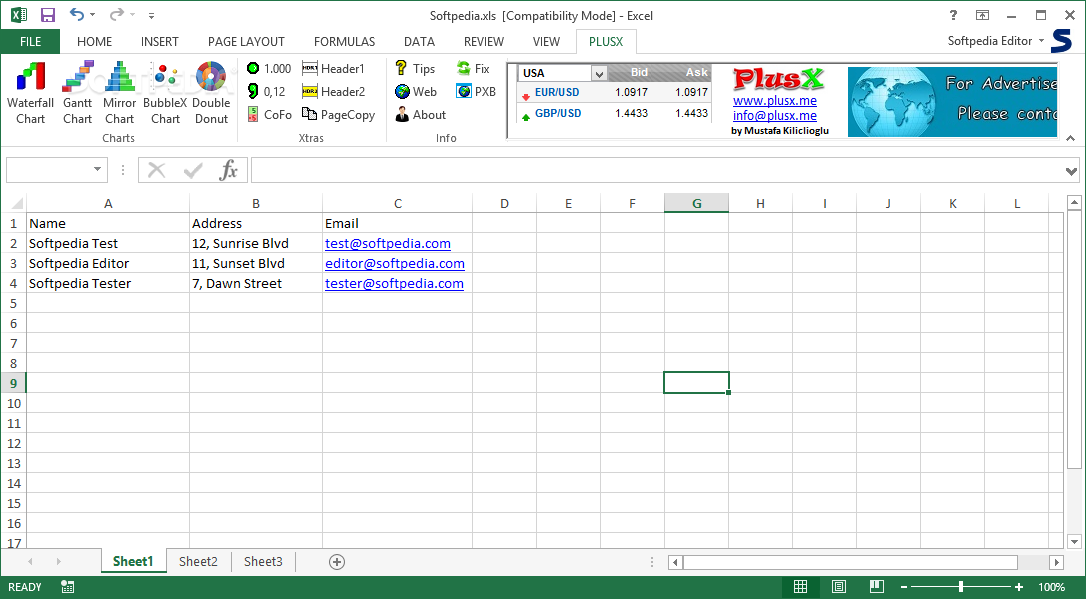
Task: Apply Header2 style
Action: [x=333, y=91]
